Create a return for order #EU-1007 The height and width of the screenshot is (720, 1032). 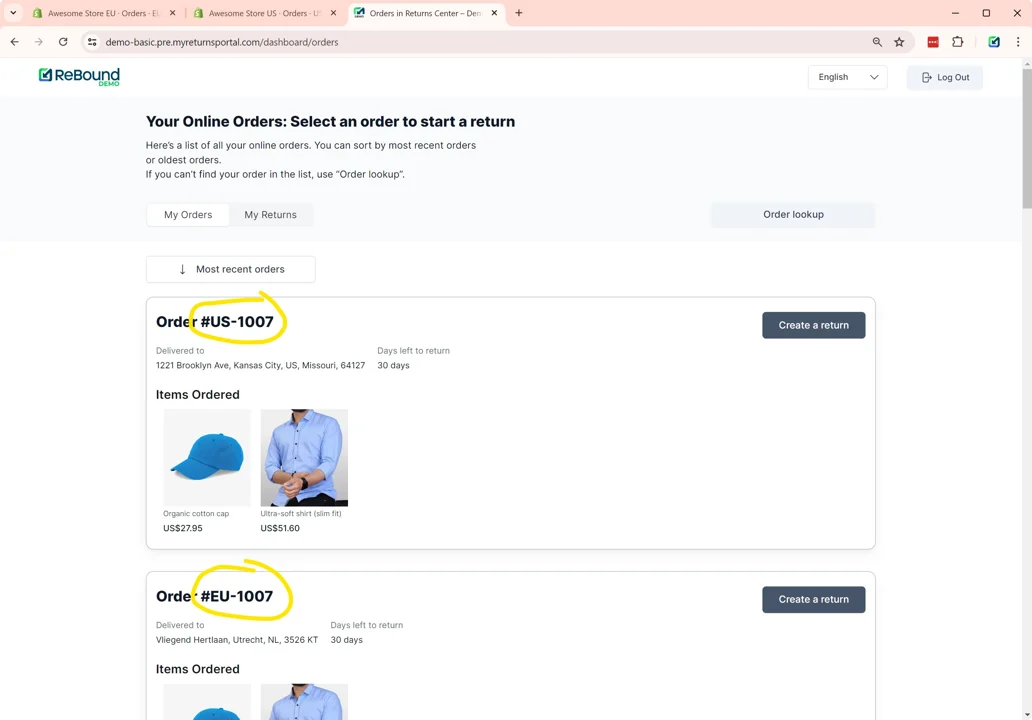click(813, 600)
